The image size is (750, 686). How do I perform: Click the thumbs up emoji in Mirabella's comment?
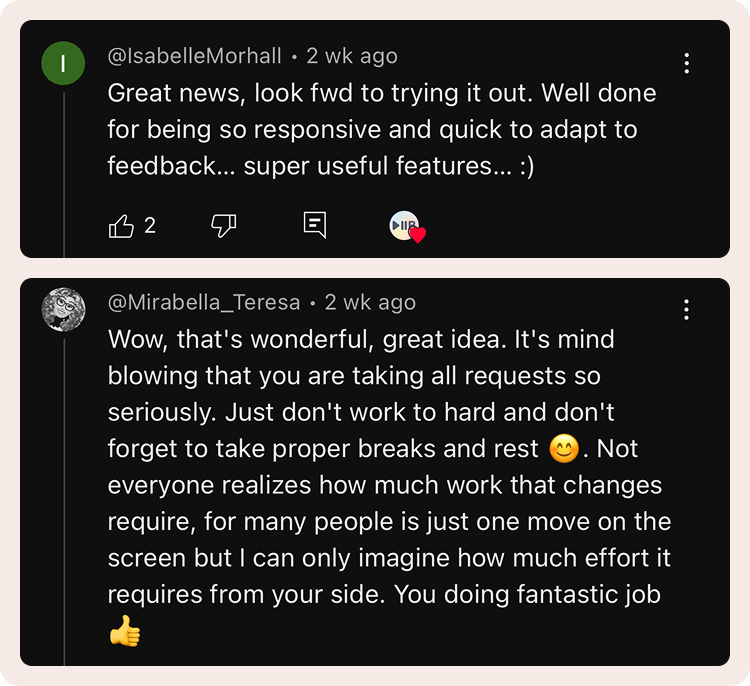coord(125,631)
